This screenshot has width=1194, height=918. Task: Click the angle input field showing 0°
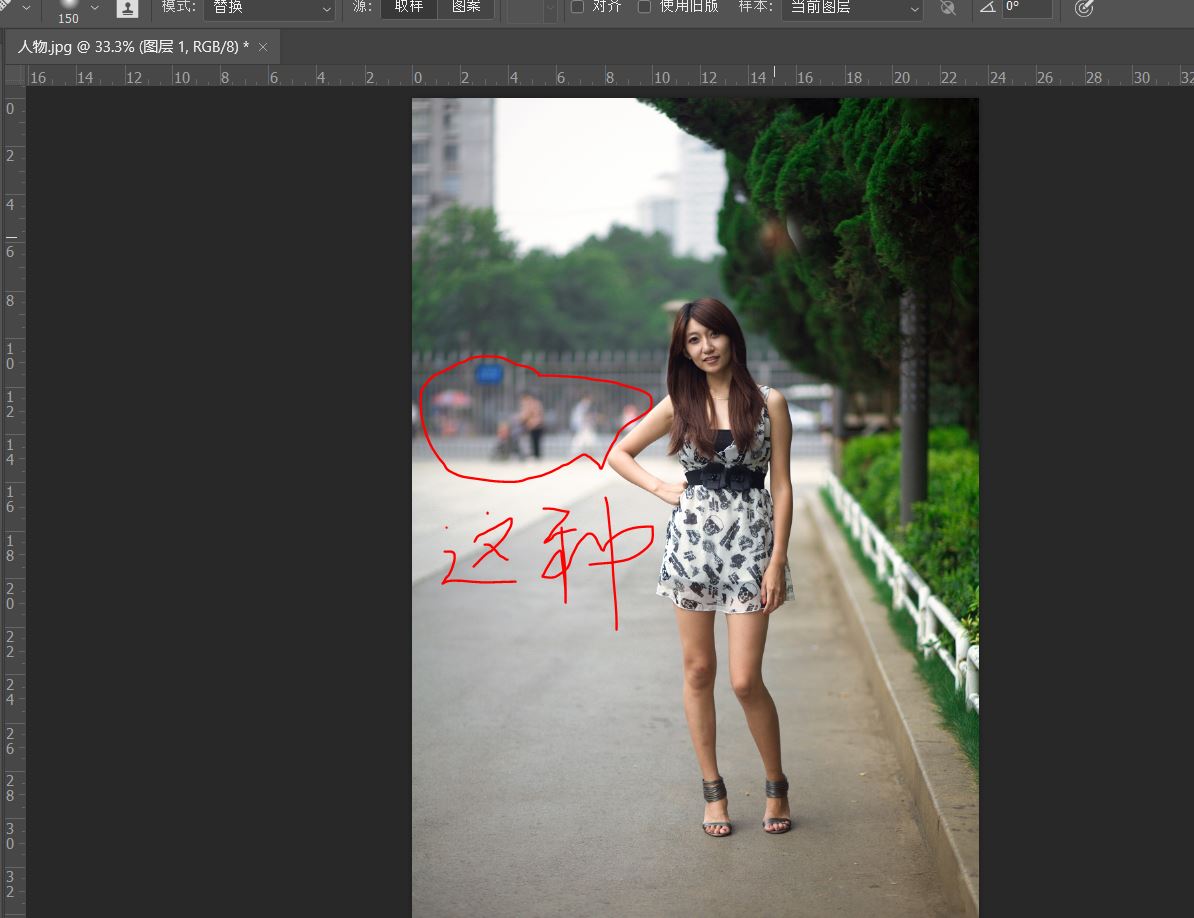[1027, 8]
